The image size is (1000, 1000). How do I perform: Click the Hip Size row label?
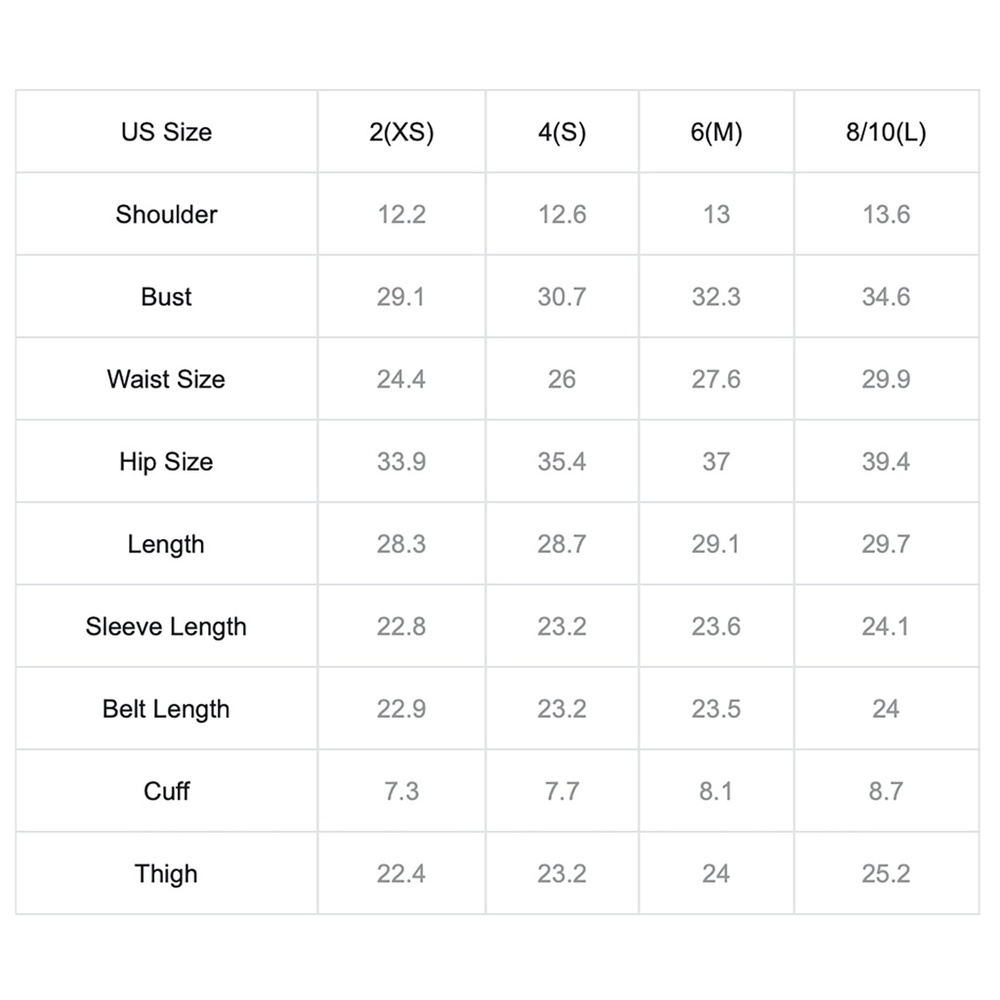(x=166, y=462)
